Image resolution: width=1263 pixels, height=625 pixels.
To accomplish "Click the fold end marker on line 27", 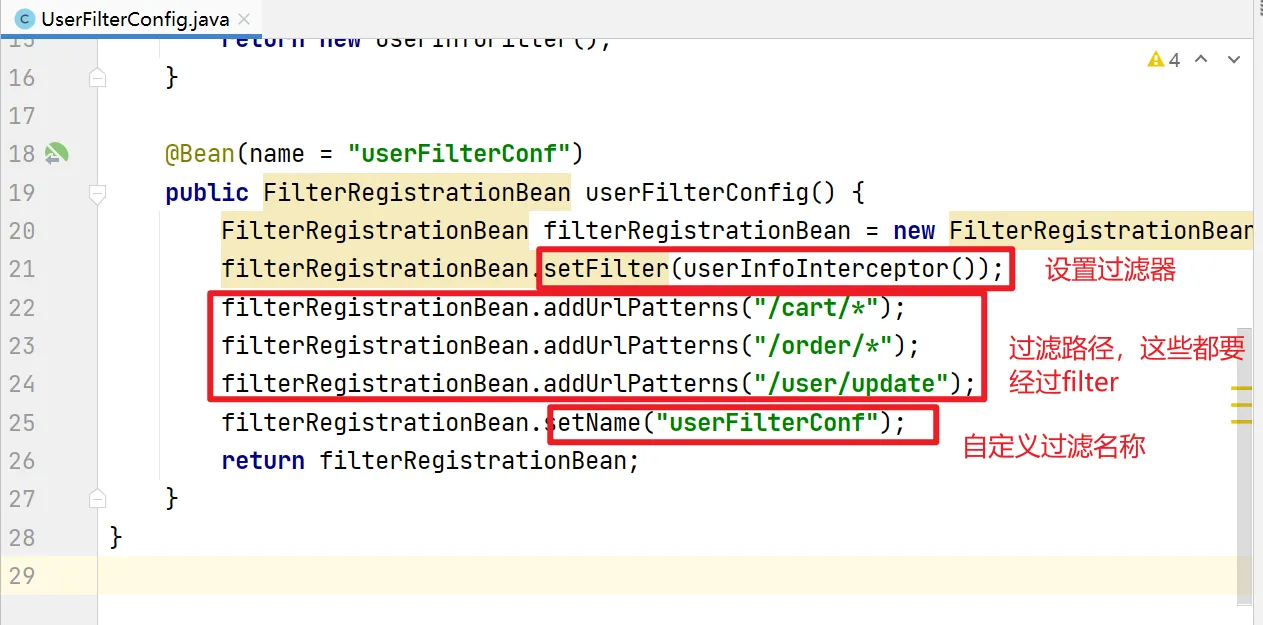I will [x=97, y=498].
